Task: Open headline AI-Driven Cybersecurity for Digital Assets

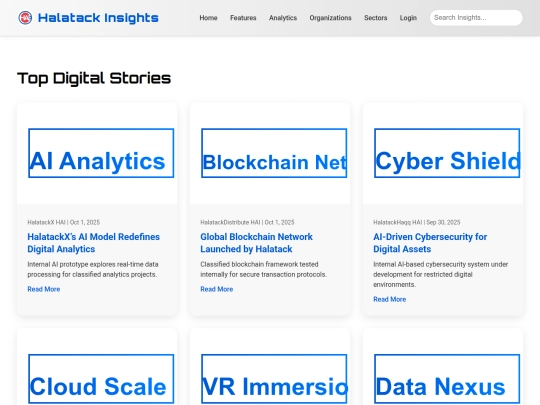Action: tap(430, 243)
